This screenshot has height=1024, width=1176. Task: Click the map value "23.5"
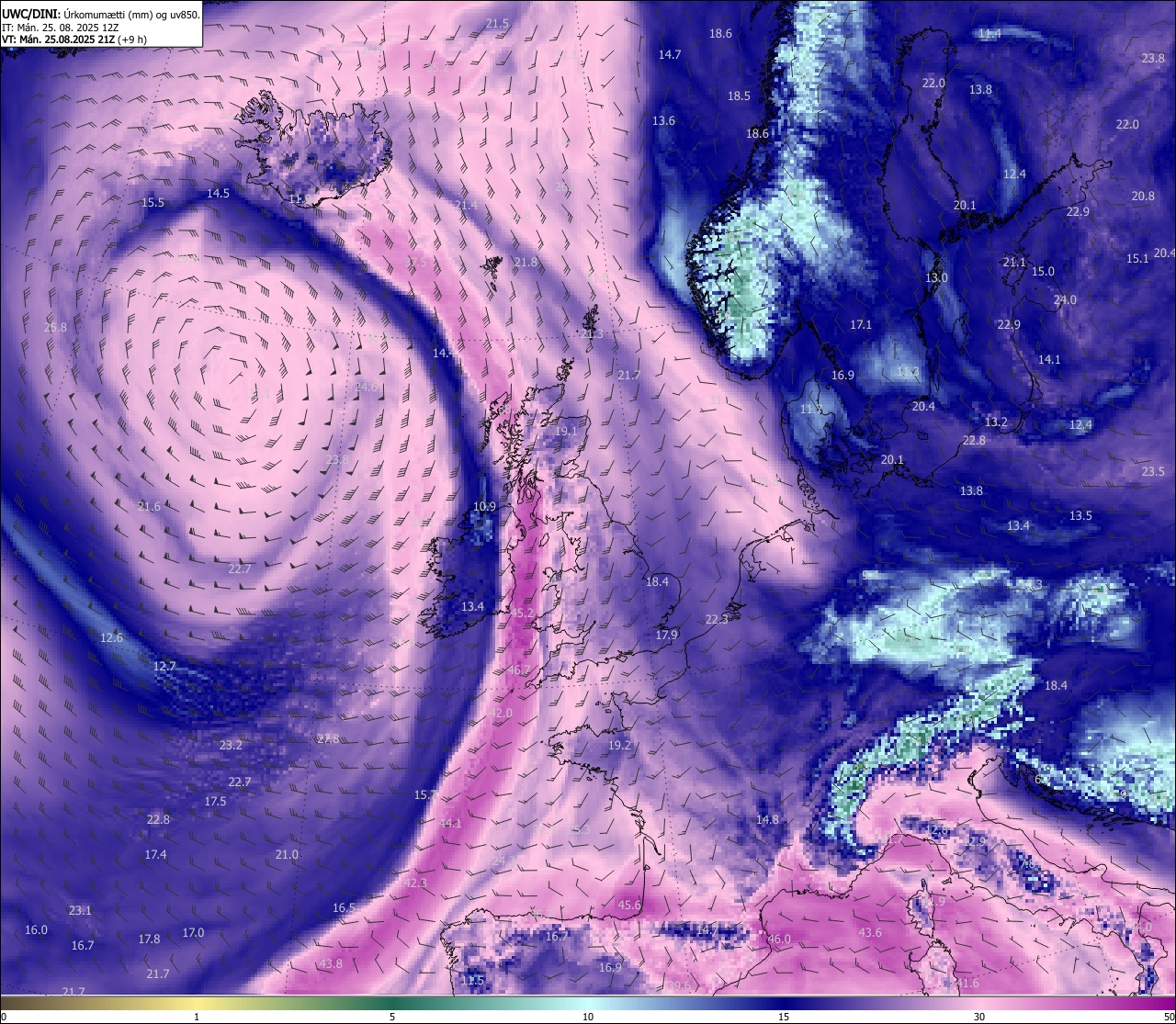(x=1153, y=471)
